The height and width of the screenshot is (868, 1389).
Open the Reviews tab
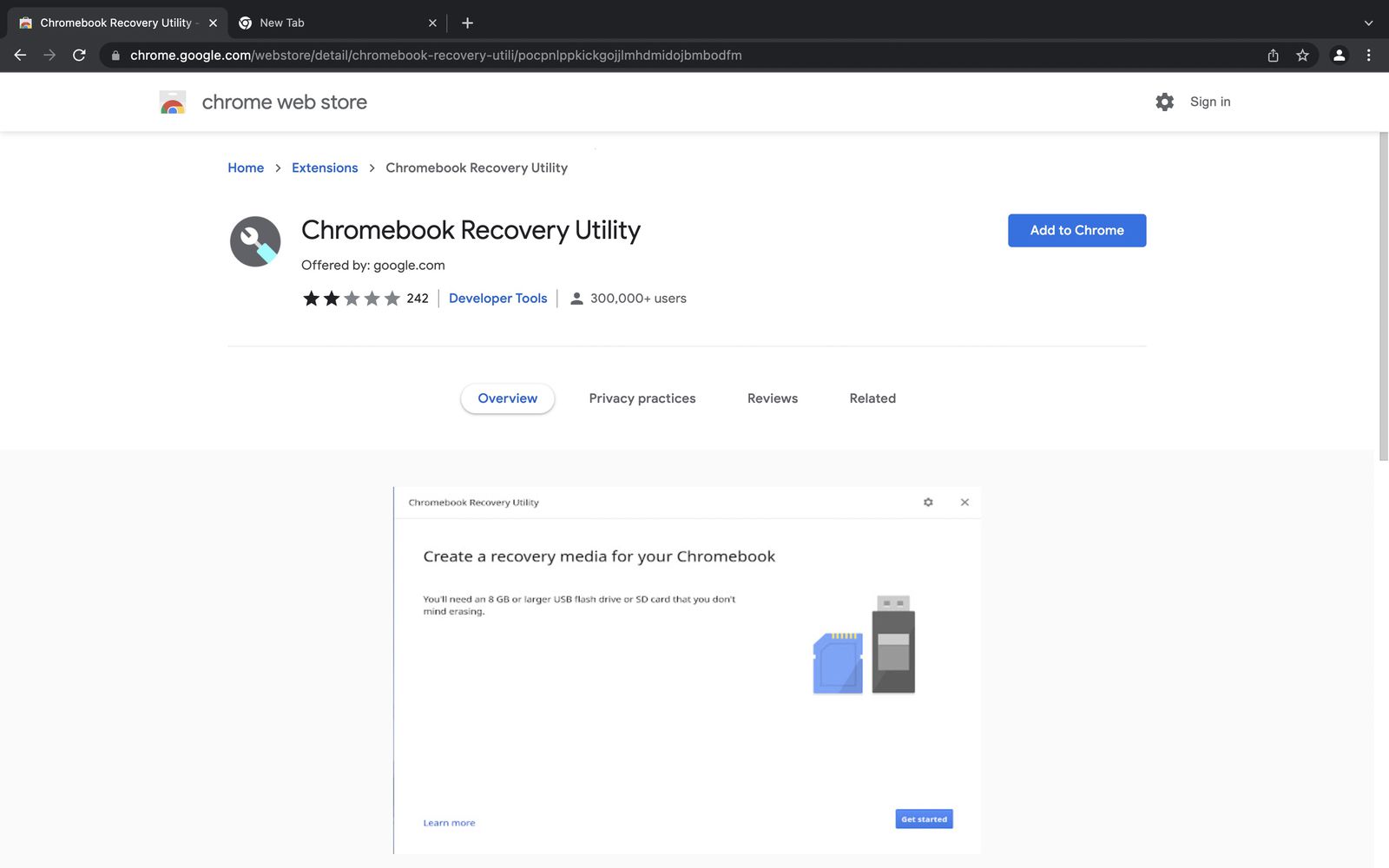pyautogui.click(x=772, y=398)
